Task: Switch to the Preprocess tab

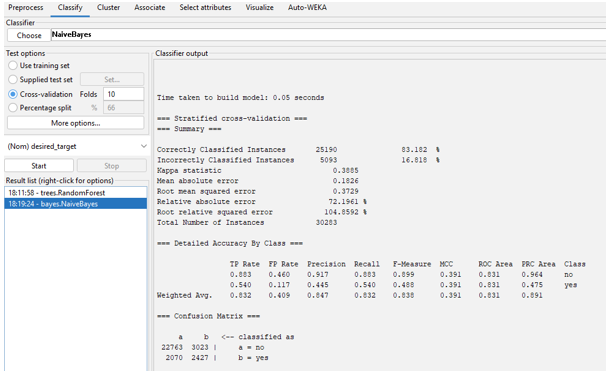Action: [26, 7]
